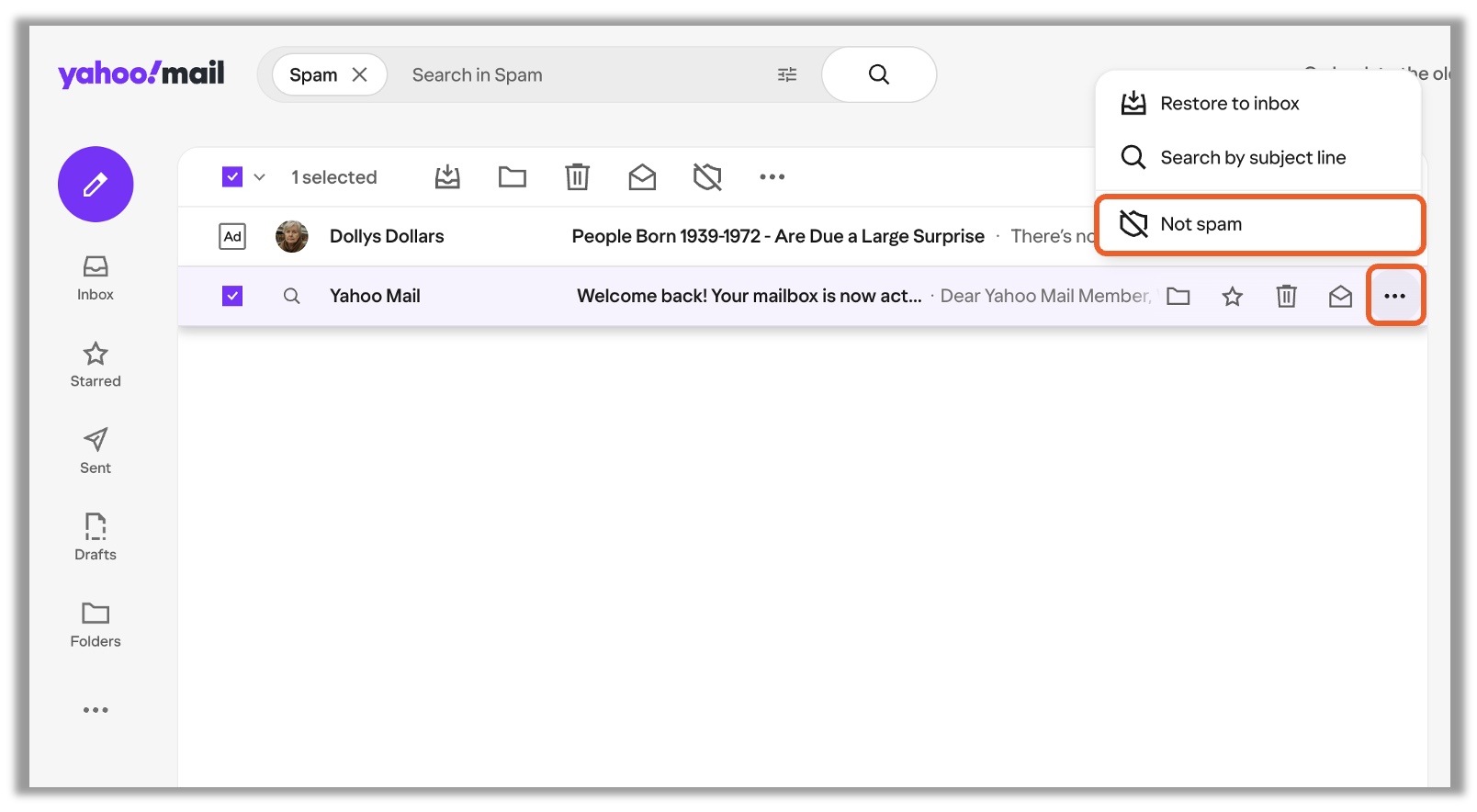Click the toolbar Not spam shield icon
The width and height of the screenshot is (1477, 812).
point(707,176)
